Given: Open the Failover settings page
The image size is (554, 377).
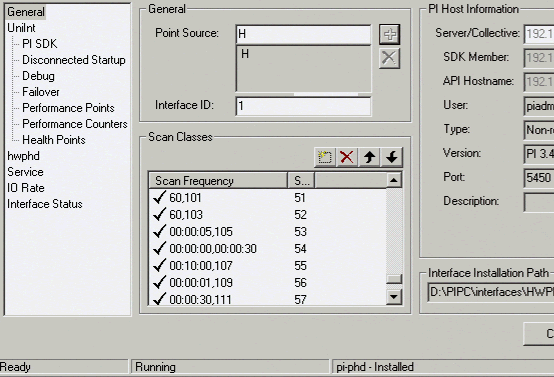Looking at the screenshot, I should [41, 92].
